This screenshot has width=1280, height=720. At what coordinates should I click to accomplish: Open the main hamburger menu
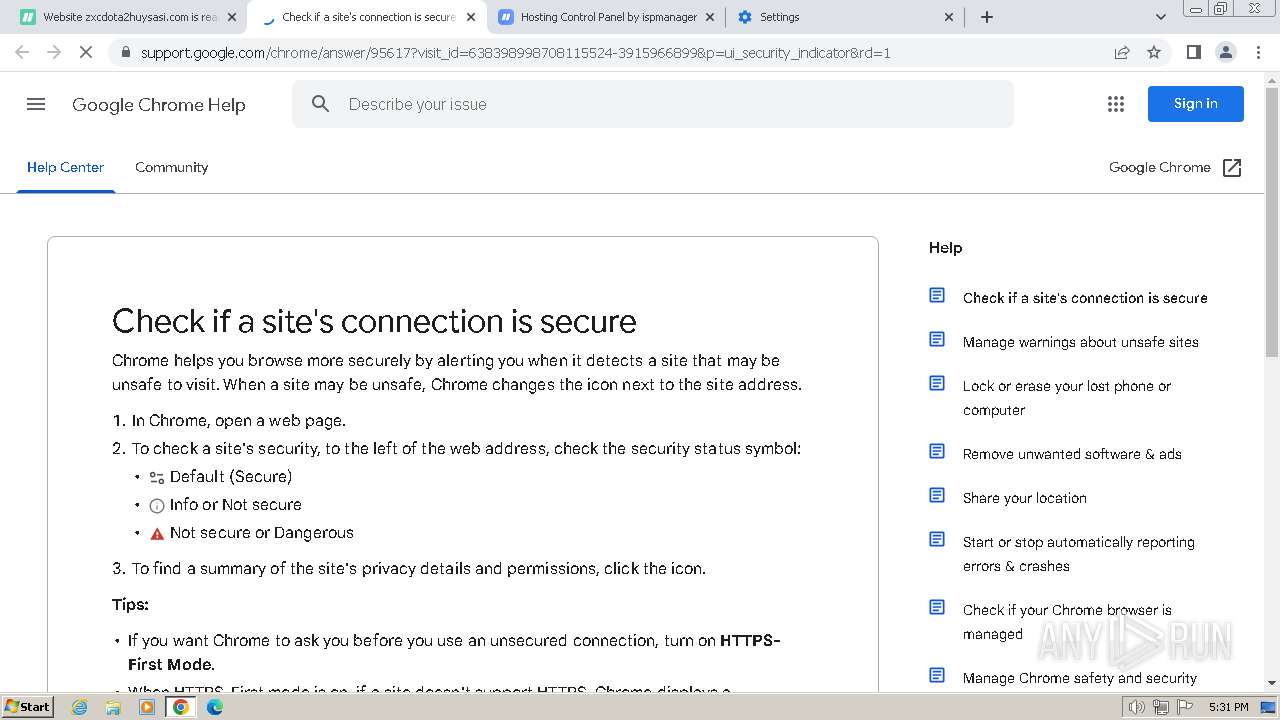click(x=36, y=104)
